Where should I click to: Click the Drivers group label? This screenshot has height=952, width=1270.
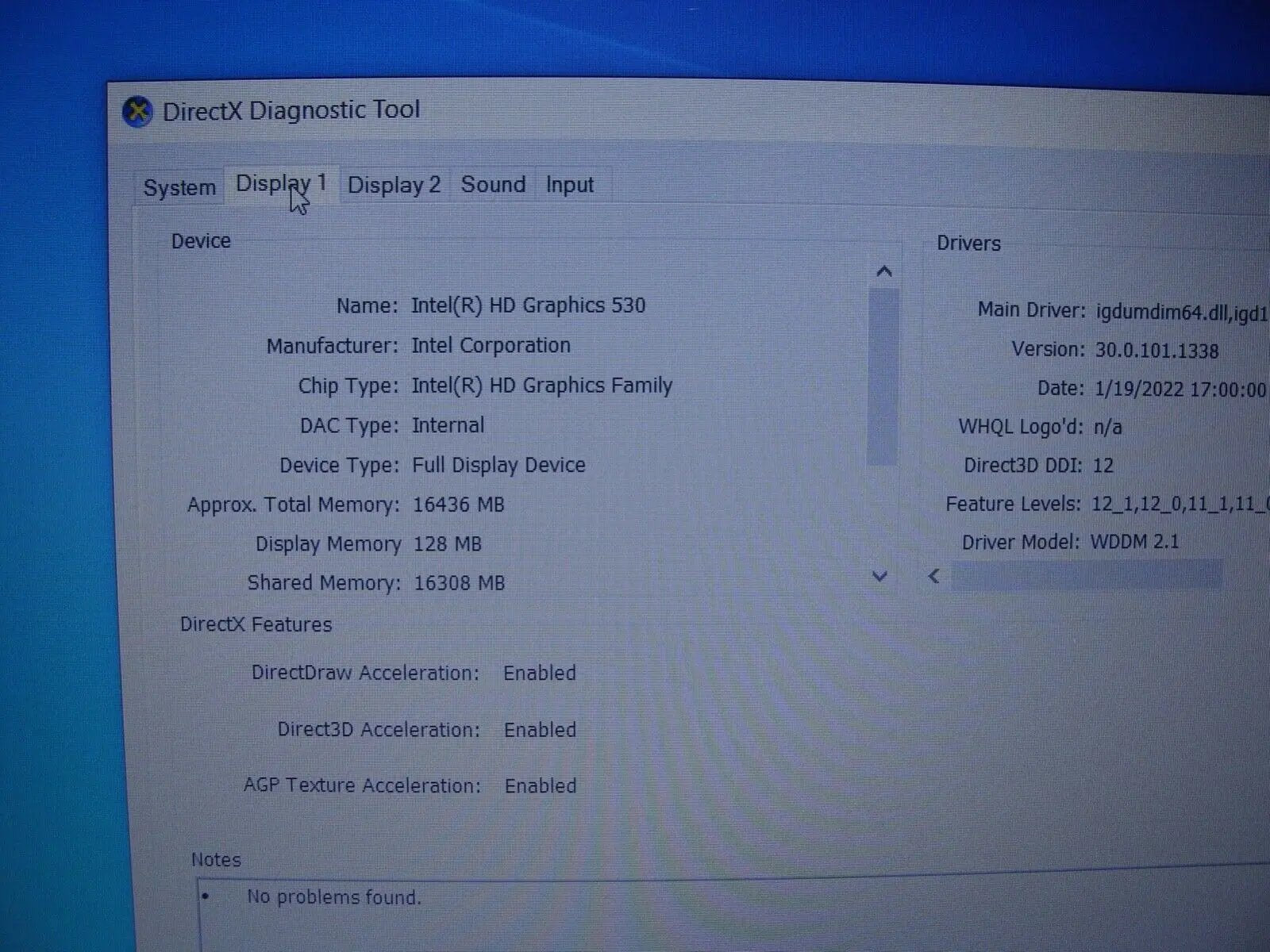(968, 244)
